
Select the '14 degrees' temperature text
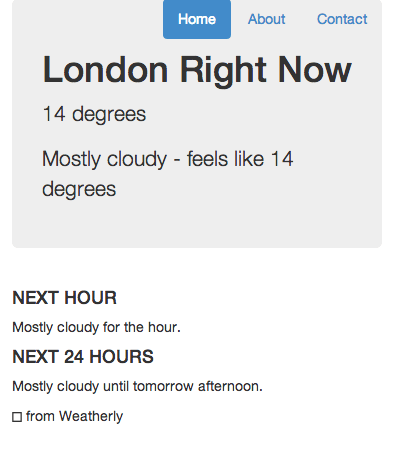click(94, 115)
